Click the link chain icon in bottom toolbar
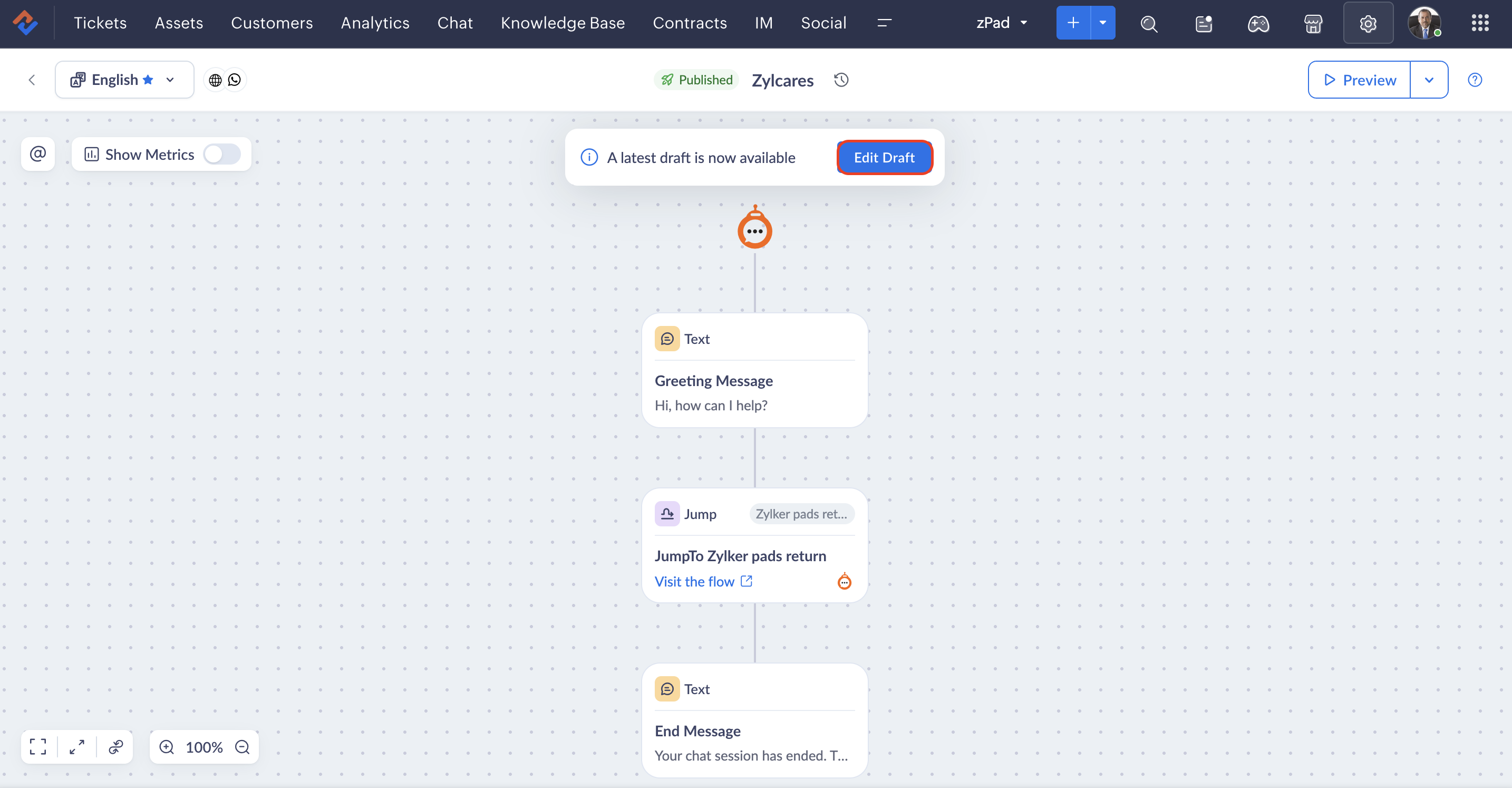The height and width of the screenshot is (788, 1512). point(115,746)
